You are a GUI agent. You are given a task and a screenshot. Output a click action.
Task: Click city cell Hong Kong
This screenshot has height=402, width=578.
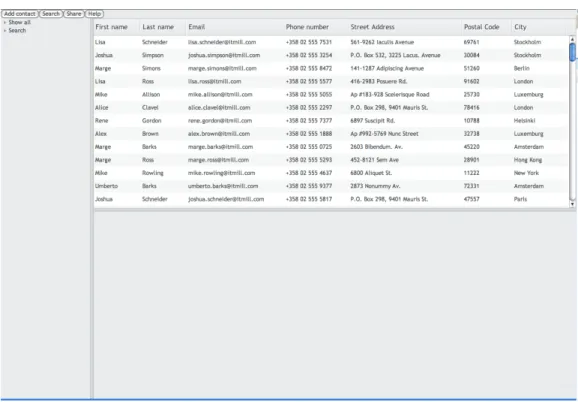(x=528, y=160)
